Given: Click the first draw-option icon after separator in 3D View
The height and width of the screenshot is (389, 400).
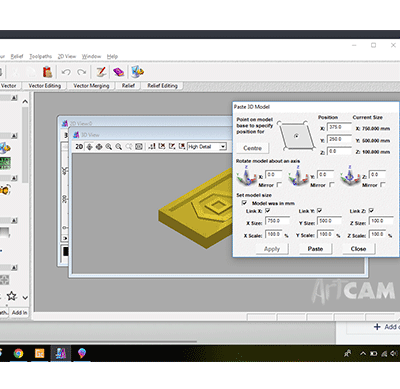Looking at the screenshot, I should [152, 146].
